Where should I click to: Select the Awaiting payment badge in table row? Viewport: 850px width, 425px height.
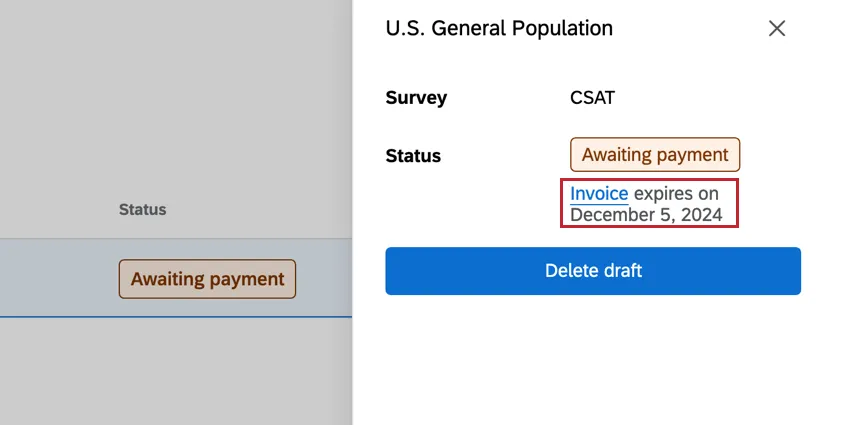(207, 279)
